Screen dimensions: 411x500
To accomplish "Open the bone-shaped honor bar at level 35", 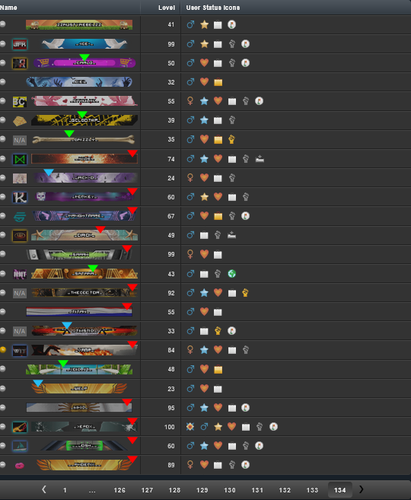I will (x=83, y=139).
